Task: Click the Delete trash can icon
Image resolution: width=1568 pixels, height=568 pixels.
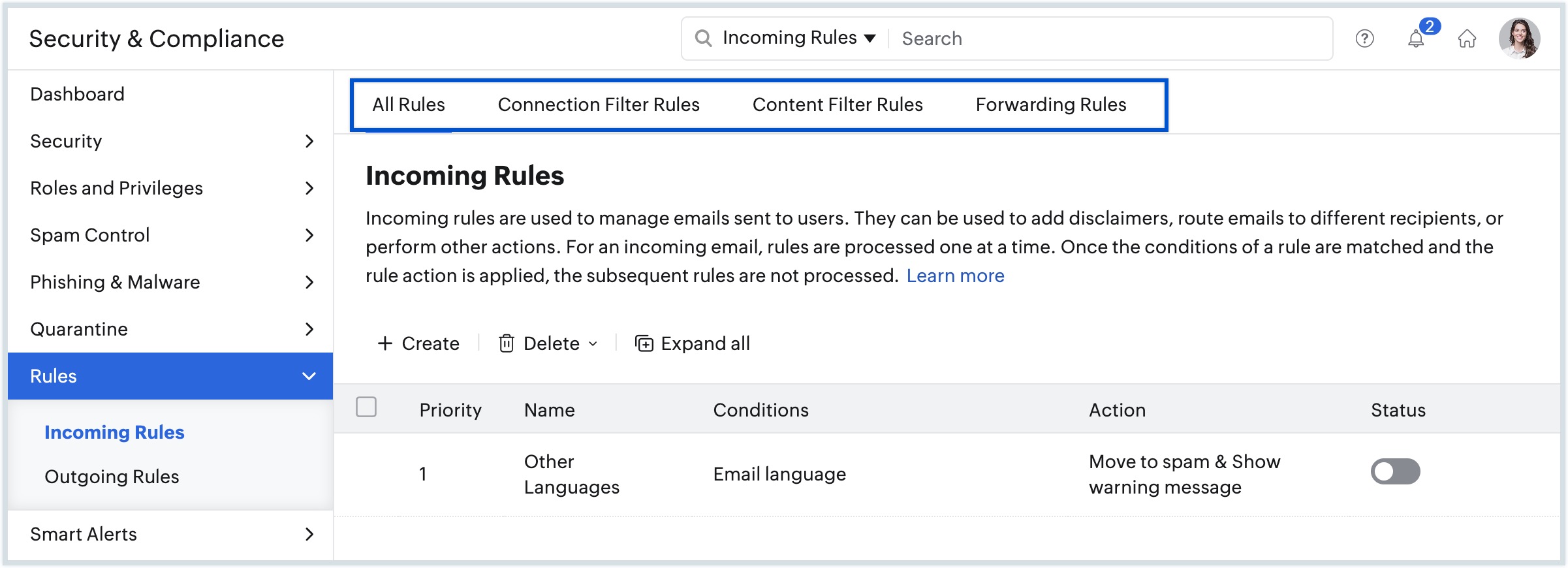Action: tap(507, 343)
